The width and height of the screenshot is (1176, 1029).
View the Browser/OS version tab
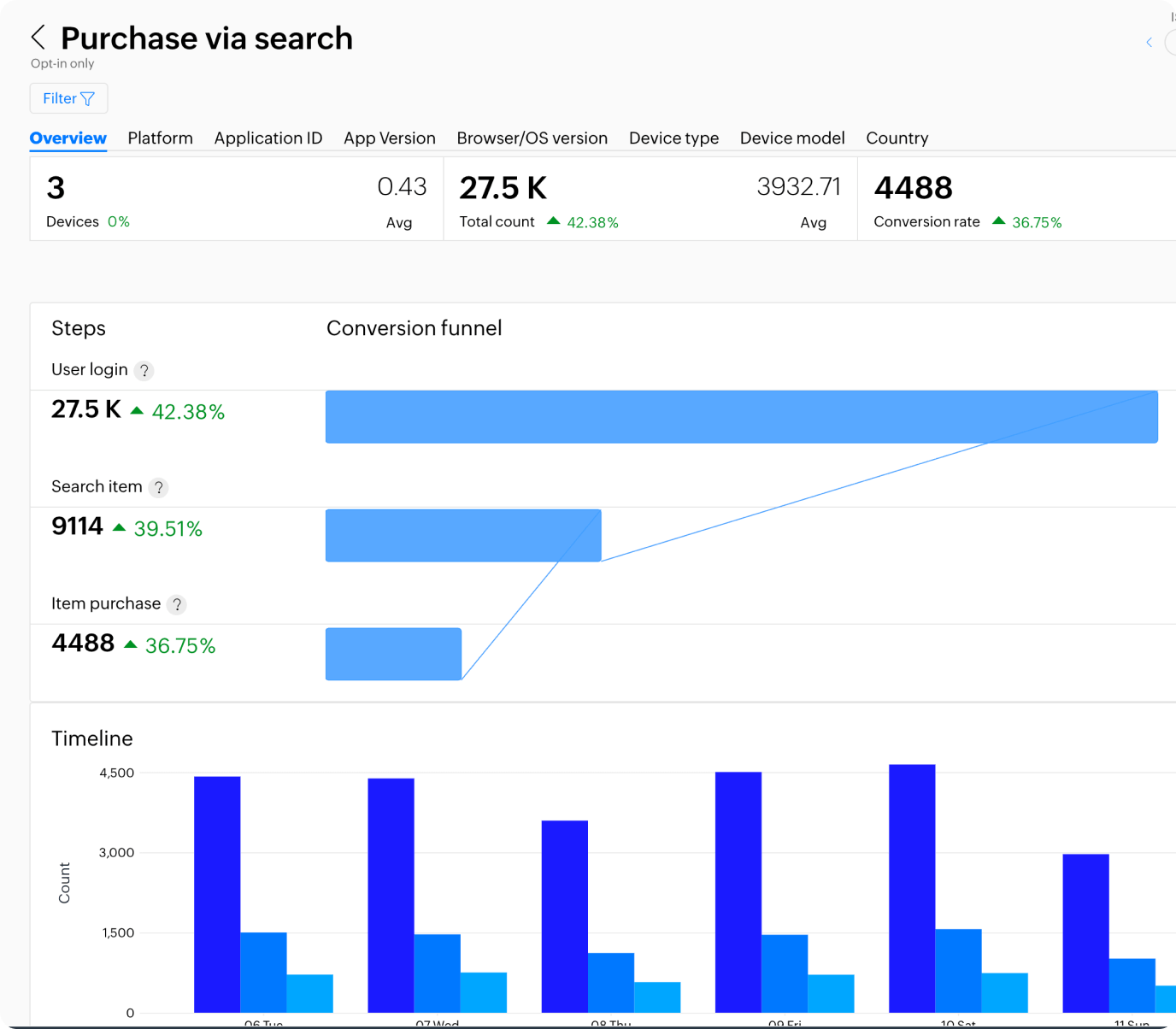coord(532,138)
